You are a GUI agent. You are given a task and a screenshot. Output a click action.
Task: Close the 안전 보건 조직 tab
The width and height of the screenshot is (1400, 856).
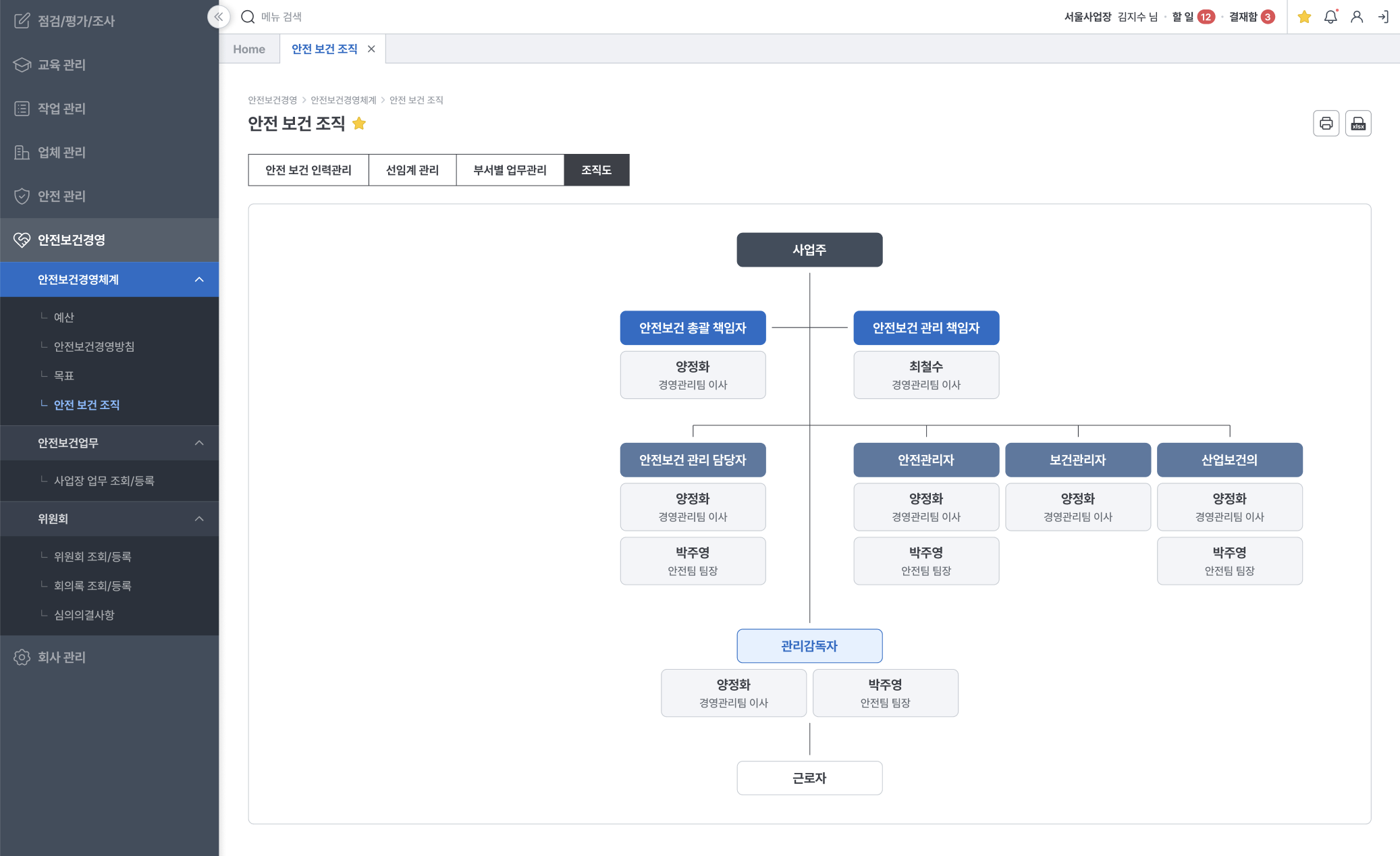click(371, 49)
